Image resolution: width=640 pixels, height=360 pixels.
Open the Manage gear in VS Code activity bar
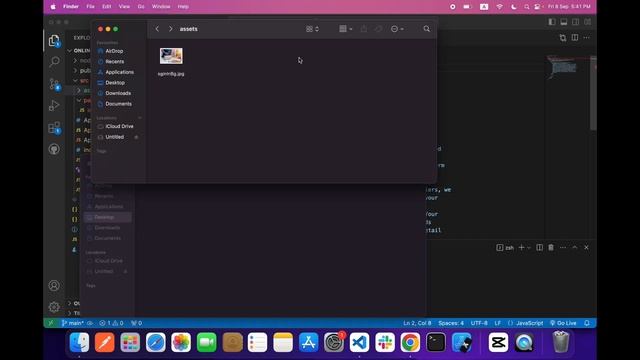tap(54, 307)
